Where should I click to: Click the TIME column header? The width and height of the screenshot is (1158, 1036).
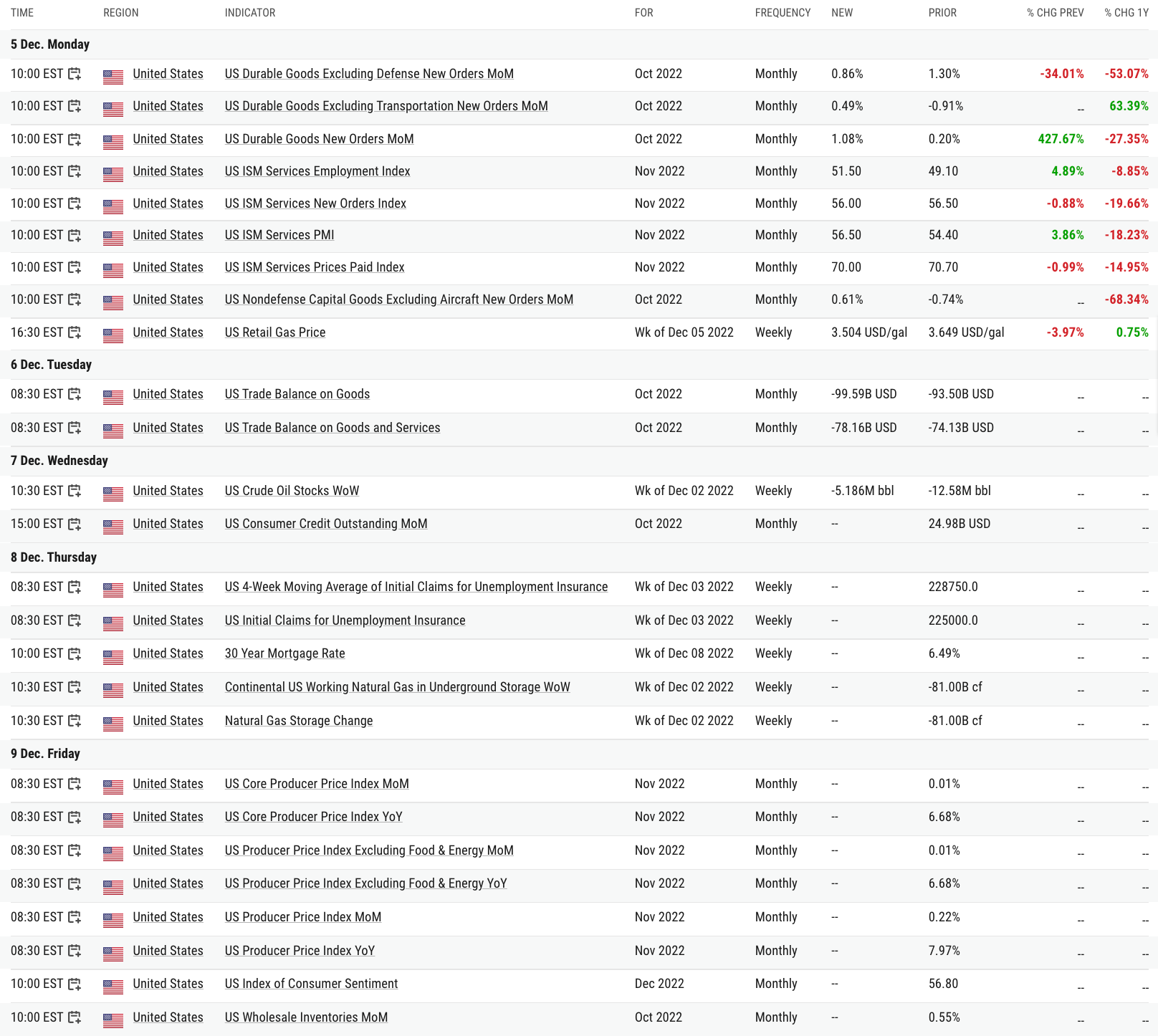tap(22, 13)
